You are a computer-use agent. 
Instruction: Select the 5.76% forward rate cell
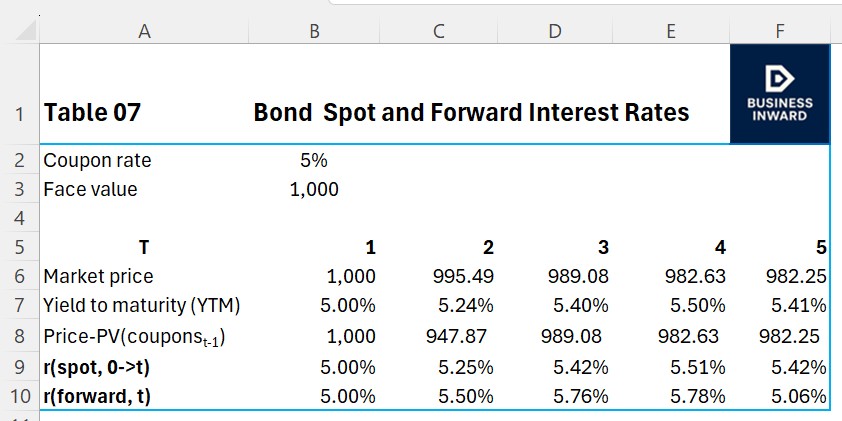[x=581, y=396]
